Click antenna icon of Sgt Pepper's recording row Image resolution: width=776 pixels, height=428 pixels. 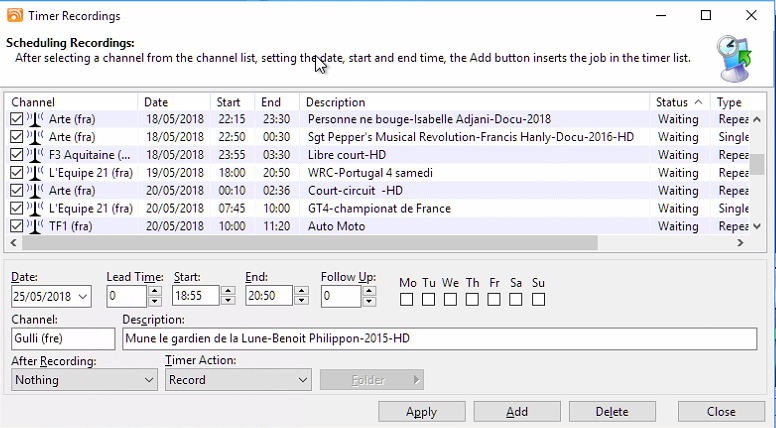35,137
